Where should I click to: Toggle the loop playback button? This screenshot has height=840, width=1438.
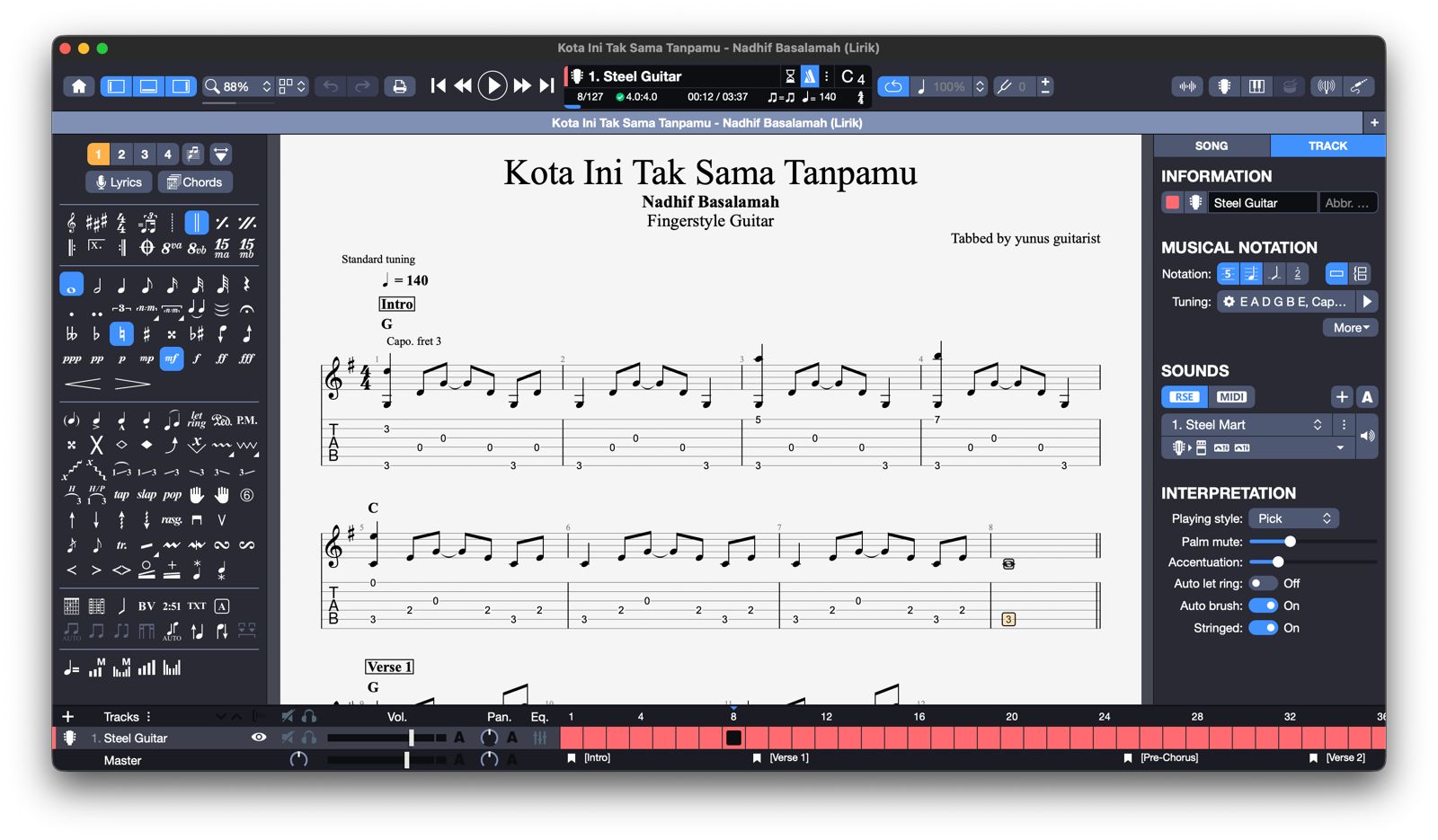[892, 86]
